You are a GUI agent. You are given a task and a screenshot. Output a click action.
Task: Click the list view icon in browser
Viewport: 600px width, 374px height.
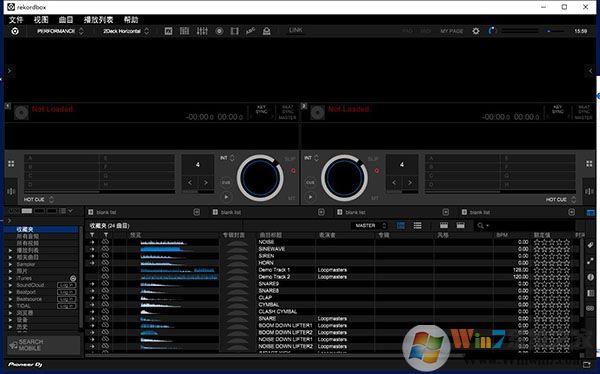[x=417, y=225]
